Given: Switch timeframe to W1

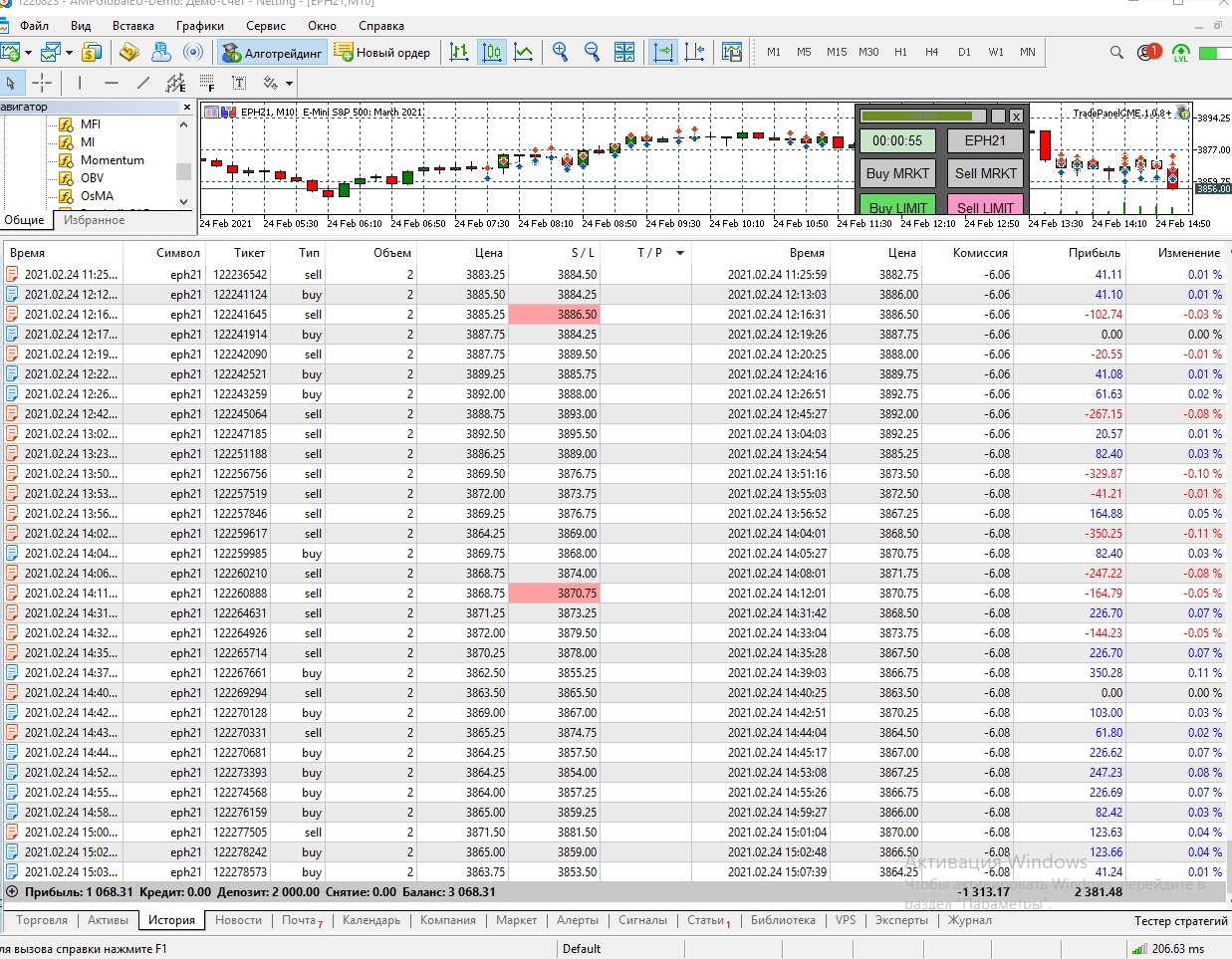Looking at the screenshot, I should [996, 52].
